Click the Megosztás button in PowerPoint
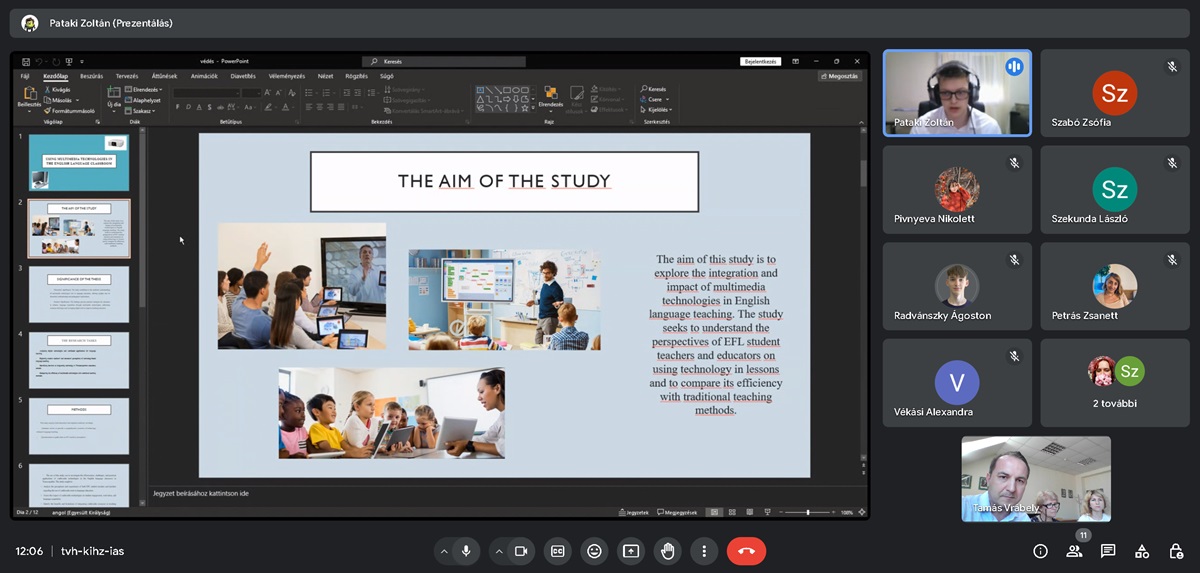Image resolution: width=1200 pixels, height=573 pixels. [x=839, y=76]
